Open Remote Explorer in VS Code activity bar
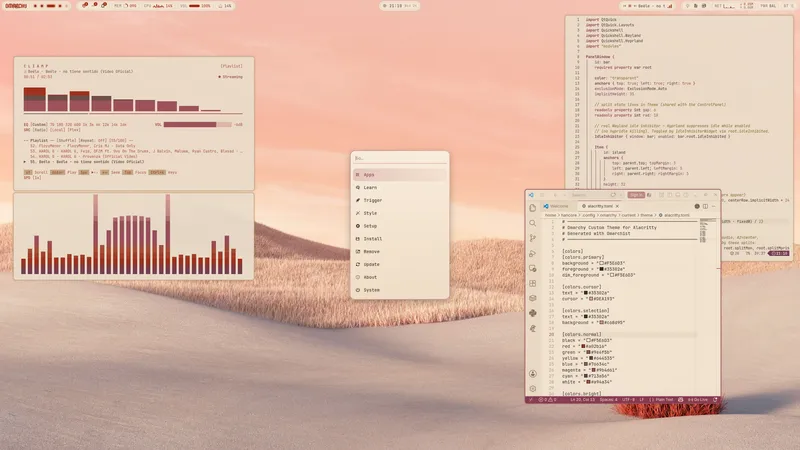Viewport: 800px width, 450px height. click(533, 268)
